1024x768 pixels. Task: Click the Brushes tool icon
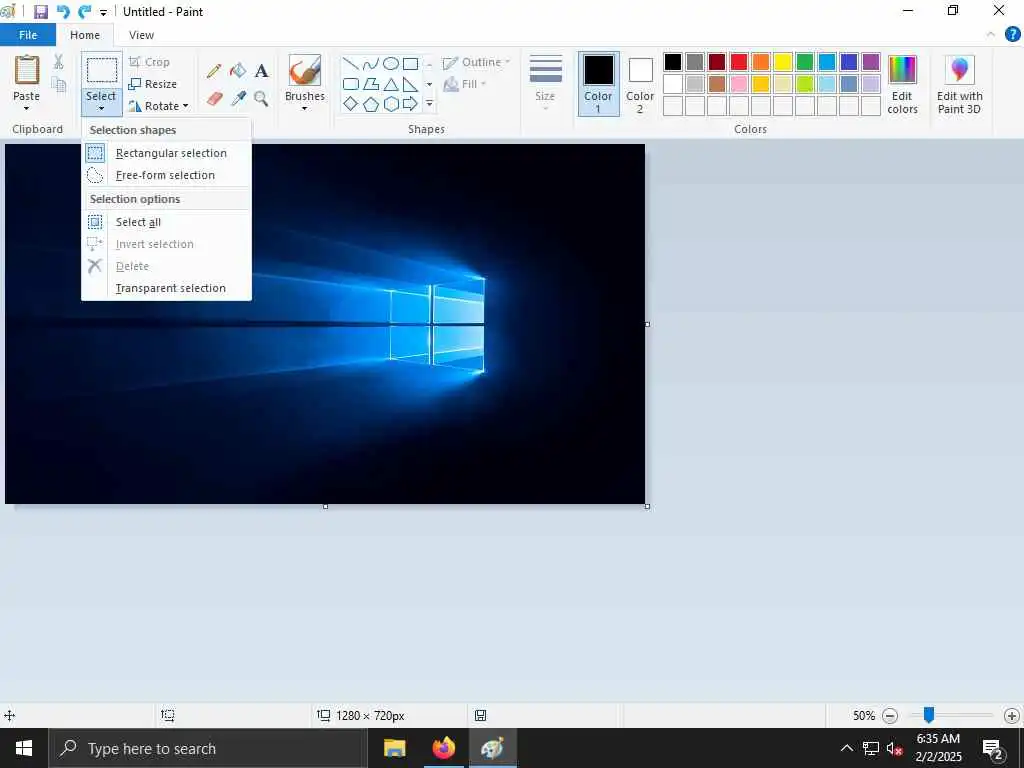point(305,71)
